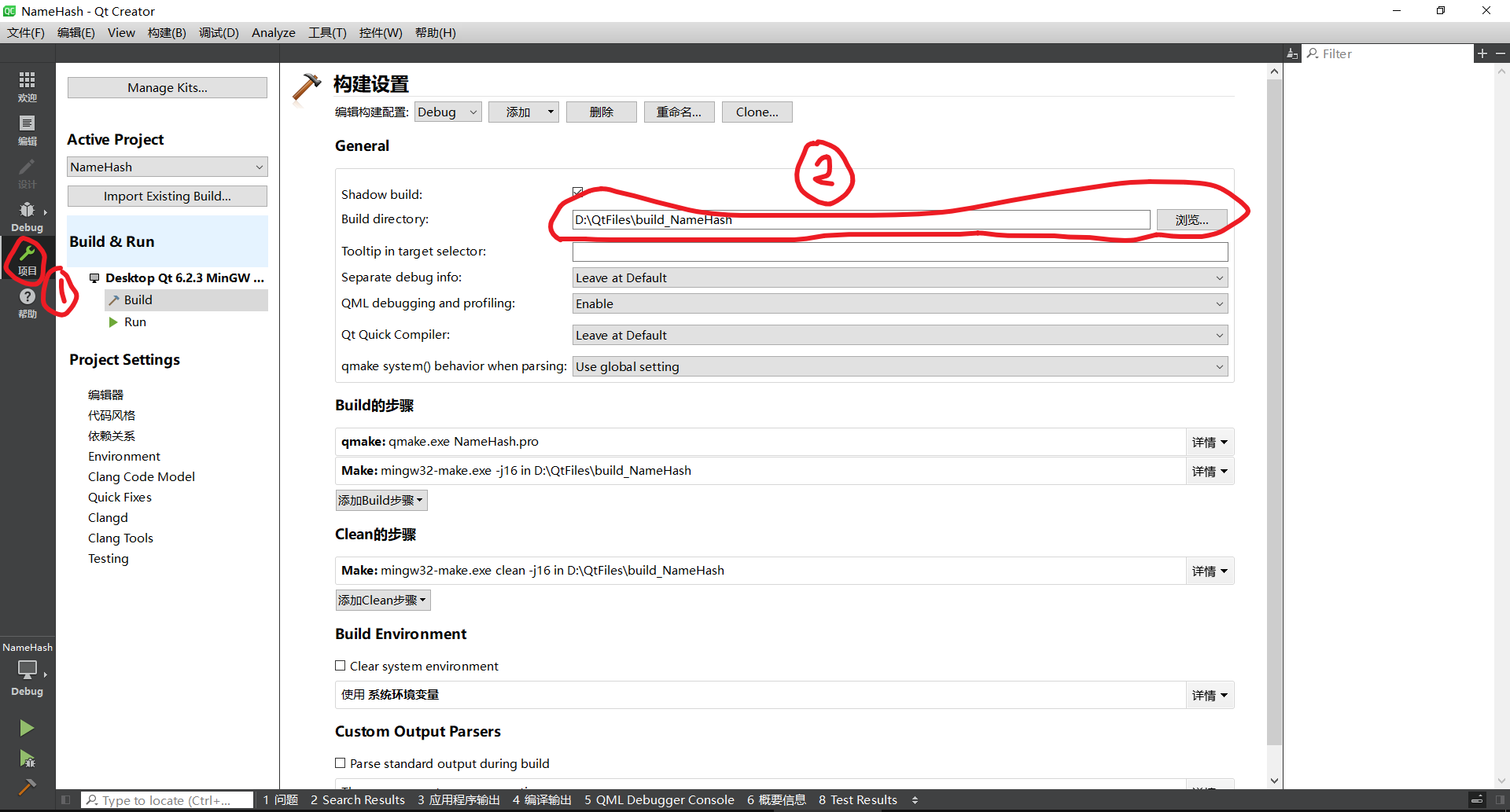Open the Debug mode panel
Viewport: 1510px width, 812px height.
pyautogui.click(x=28, y=216)
